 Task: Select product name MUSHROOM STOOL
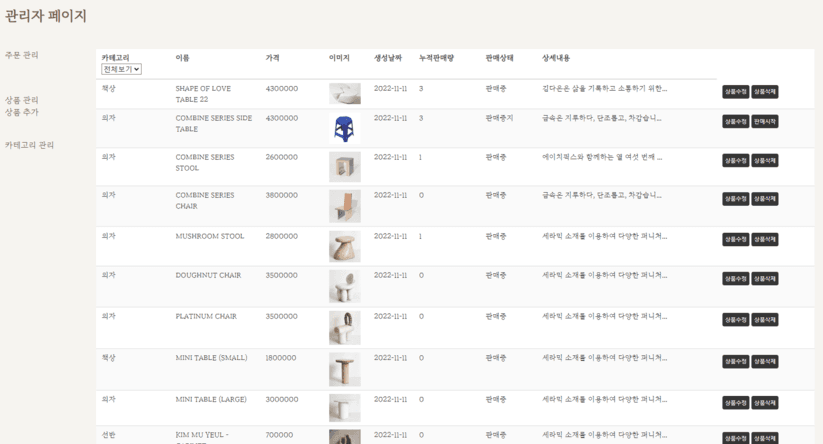pyautogui.click(x=210, y=236)
